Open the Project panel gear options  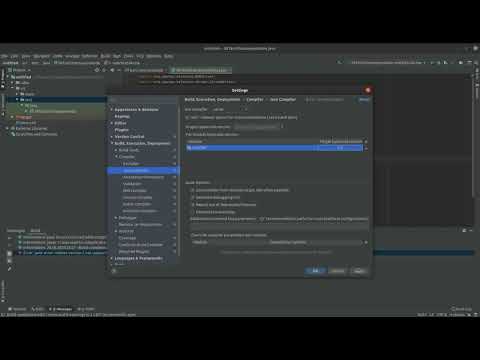click(112, 70)
